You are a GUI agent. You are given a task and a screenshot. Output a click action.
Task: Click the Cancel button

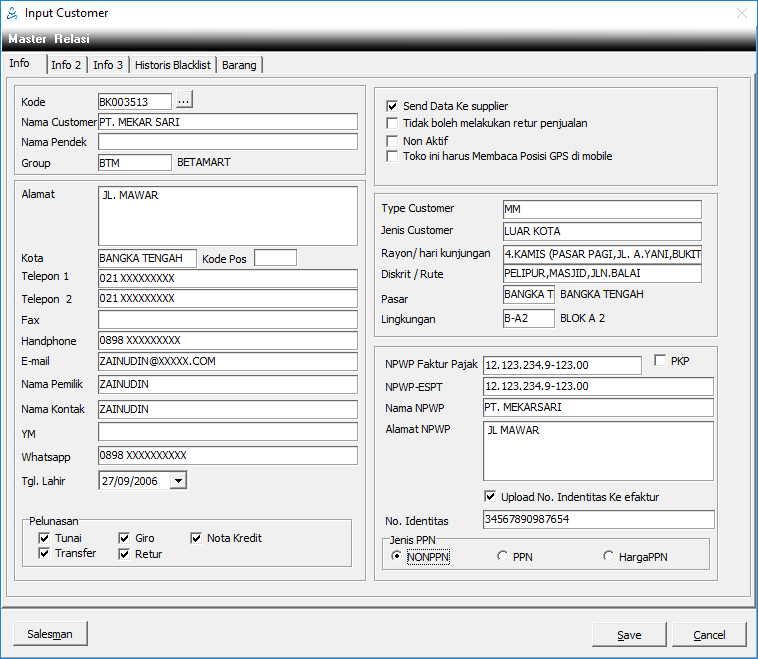point(709,635)
